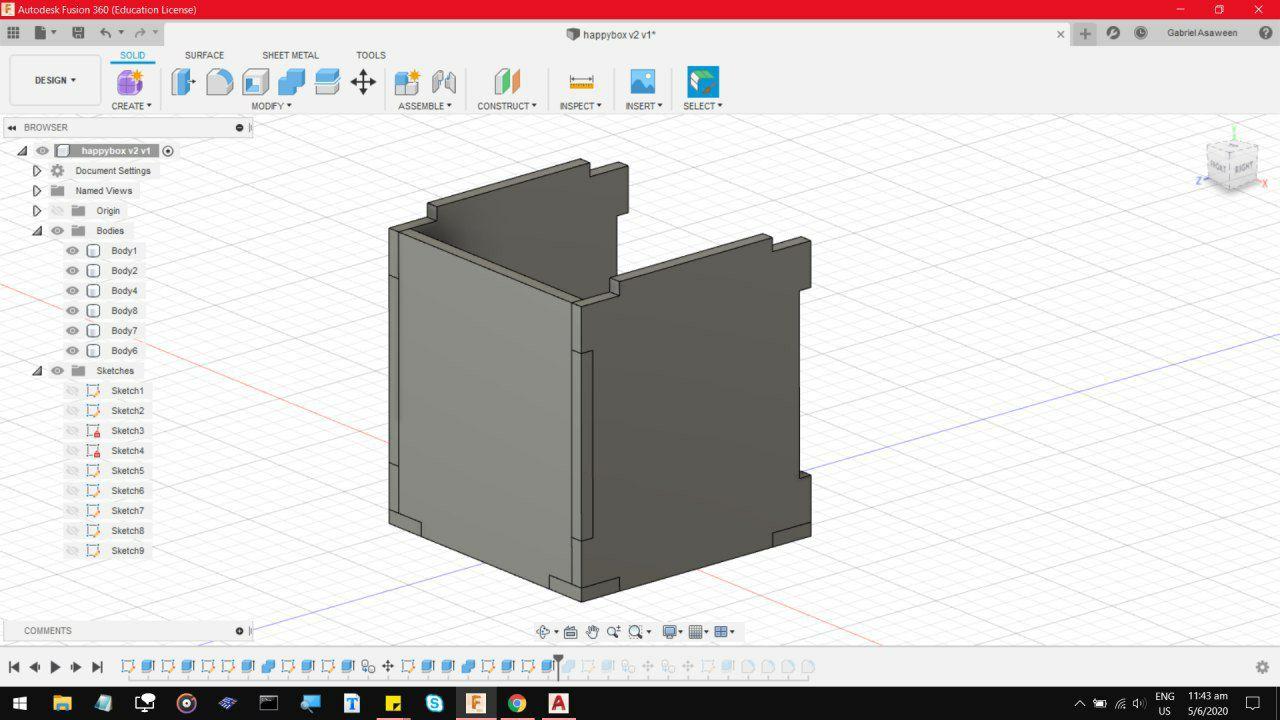Click the Assemble New Component icon
This screenshot has height=720, width=1280.
407,82
